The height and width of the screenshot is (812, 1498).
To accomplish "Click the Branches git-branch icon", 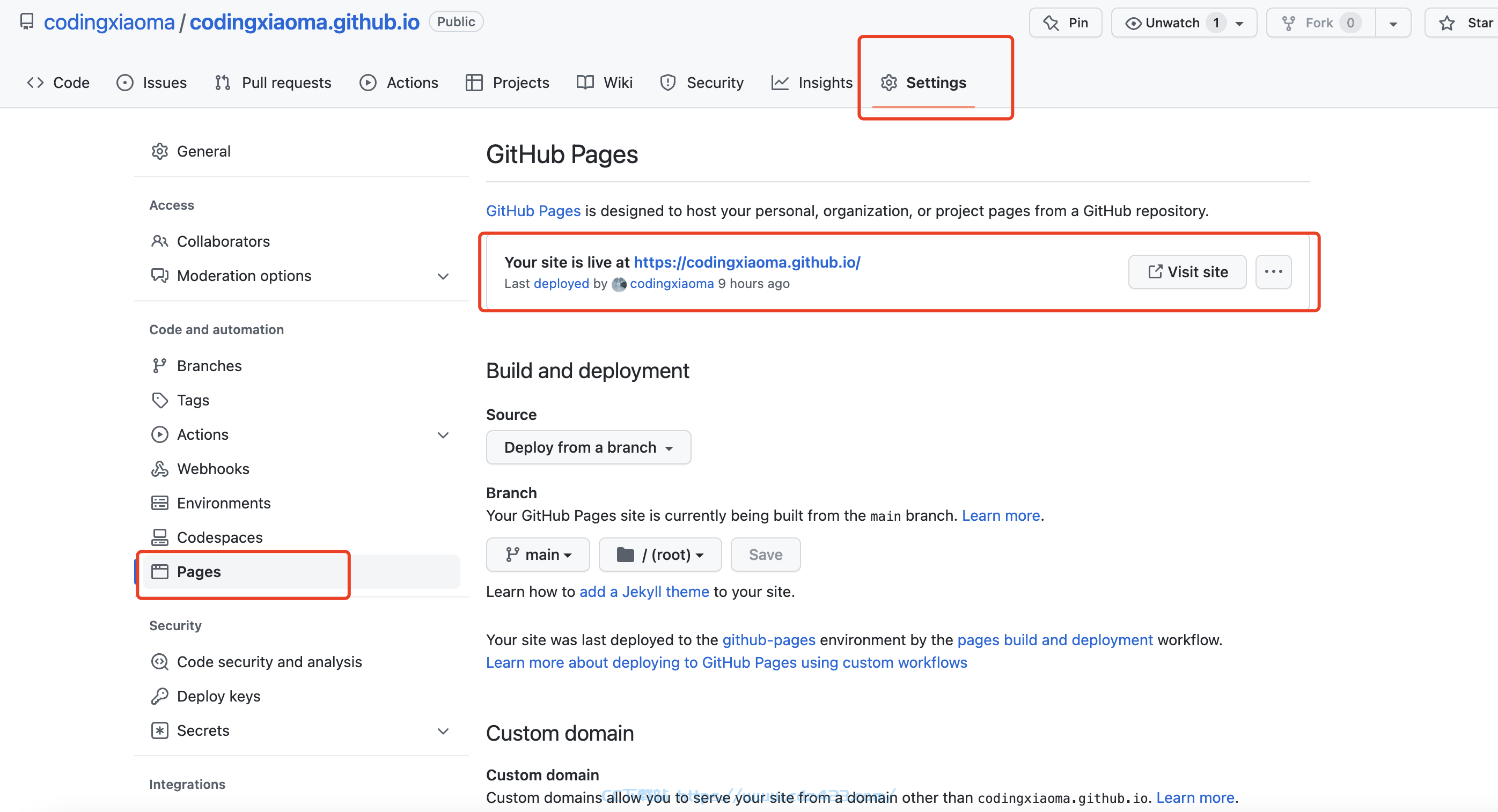I will [x=159, y=365].
